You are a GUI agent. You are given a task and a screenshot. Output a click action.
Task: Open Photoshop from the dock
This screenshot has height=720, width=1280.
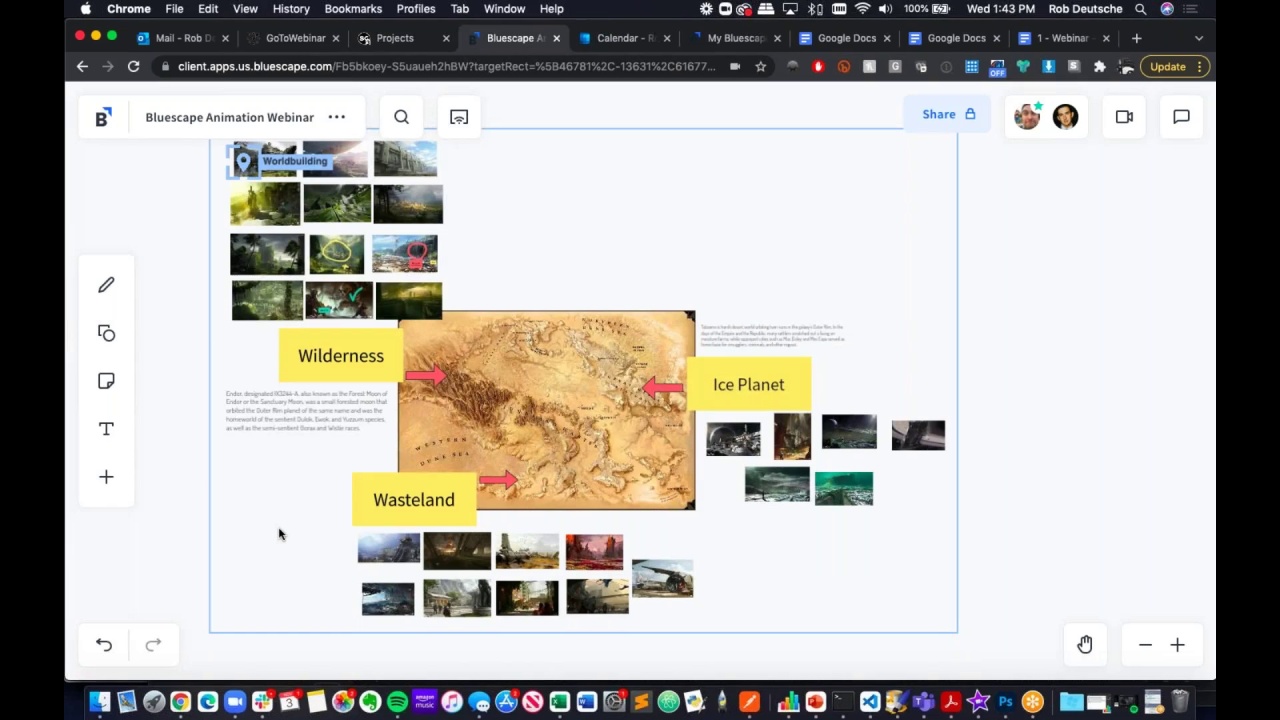1006,702
